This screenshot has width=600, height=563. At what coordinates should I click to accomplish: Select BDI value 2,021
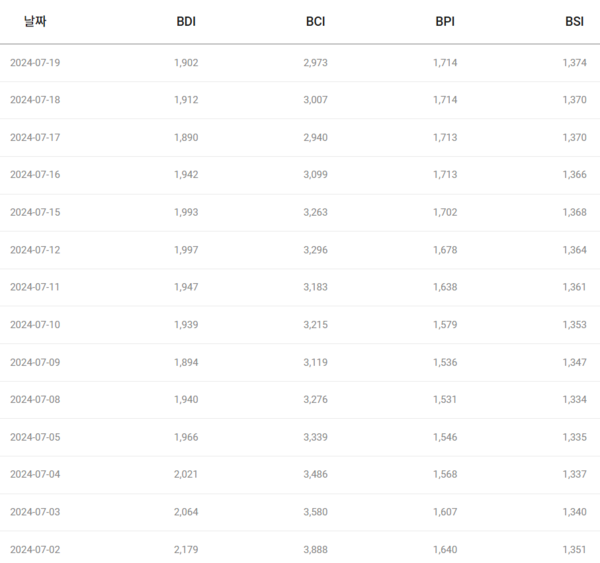tap(186, 475)
